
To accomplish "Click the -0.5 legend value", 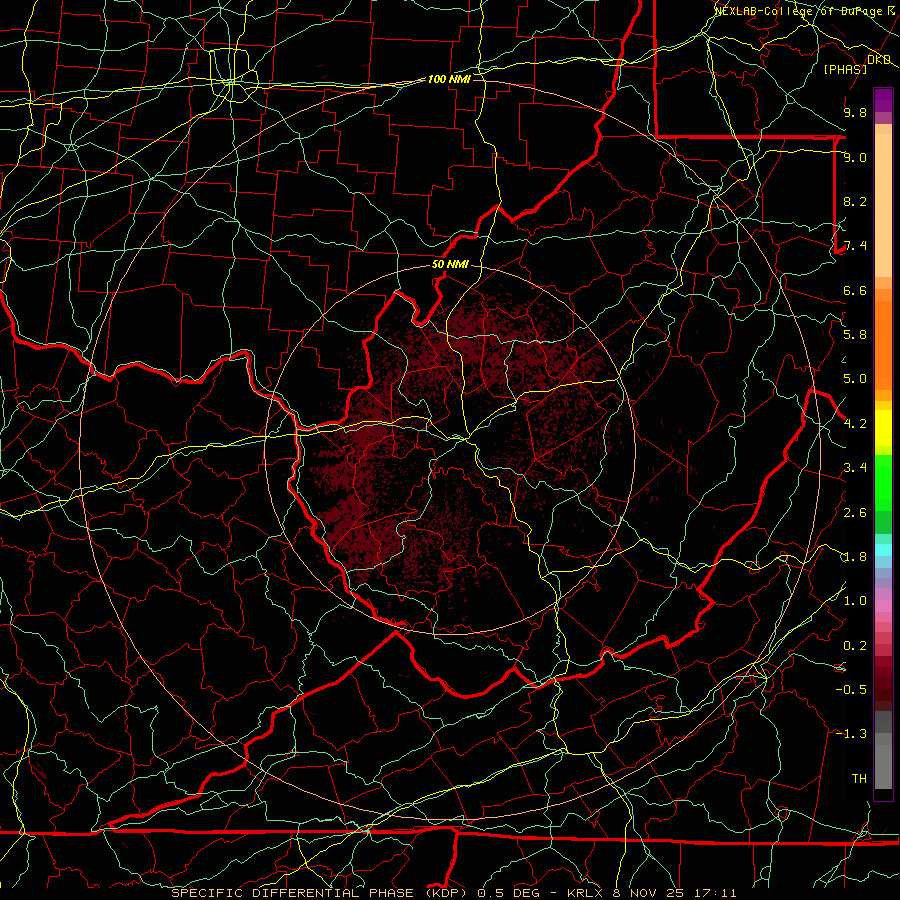I will [x=851, y=690].
